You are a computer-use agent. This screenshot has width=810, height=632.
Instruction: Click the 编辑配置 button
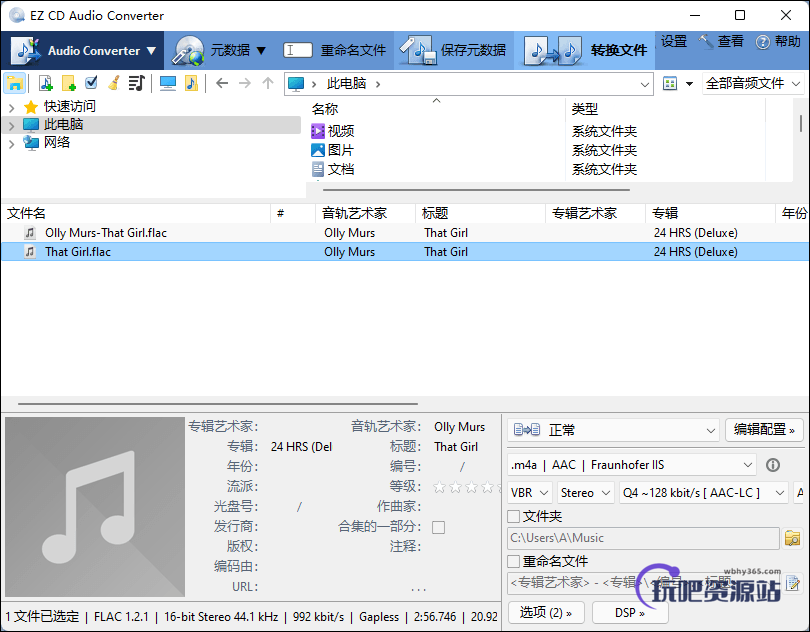pyautogui.click(x=764, y=429)
